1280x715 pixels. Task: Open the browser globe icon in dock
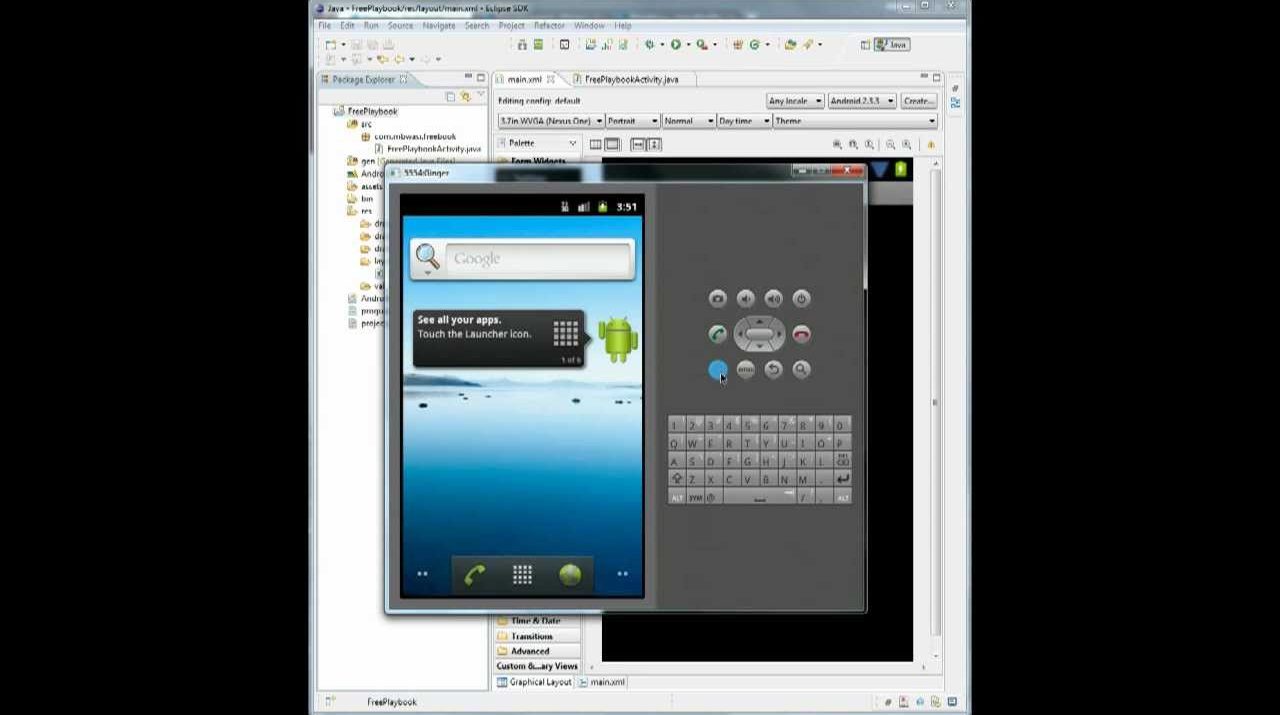click(570, 574)
